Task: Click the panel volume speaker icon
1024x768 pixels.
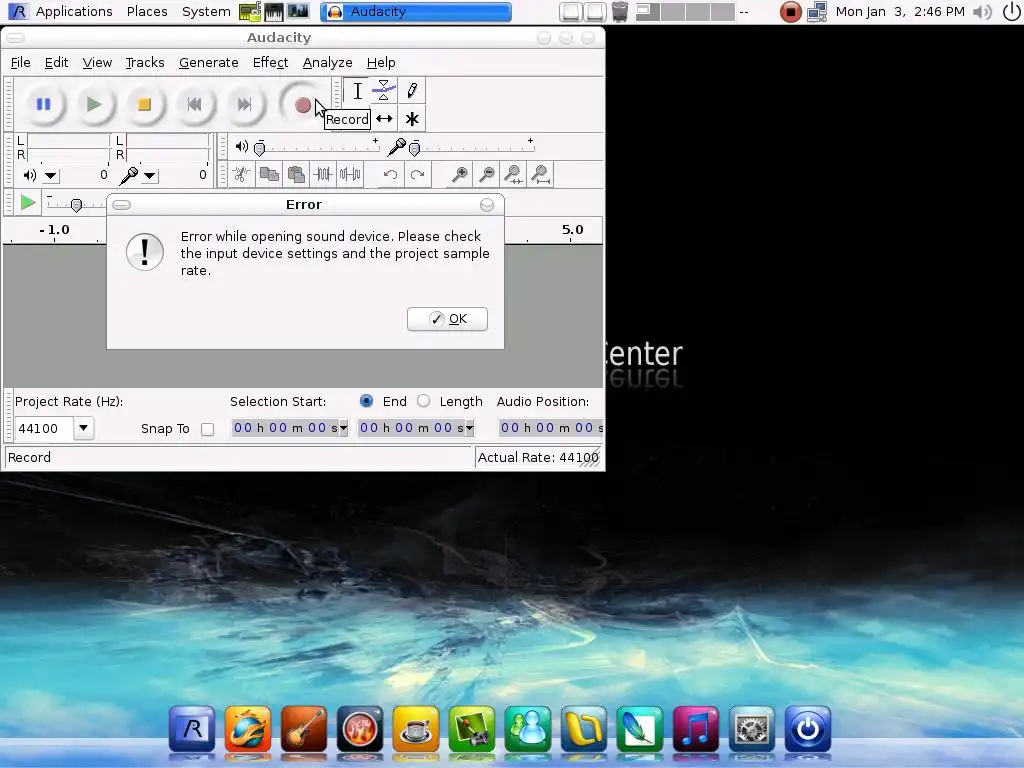Action: [982, 12]
